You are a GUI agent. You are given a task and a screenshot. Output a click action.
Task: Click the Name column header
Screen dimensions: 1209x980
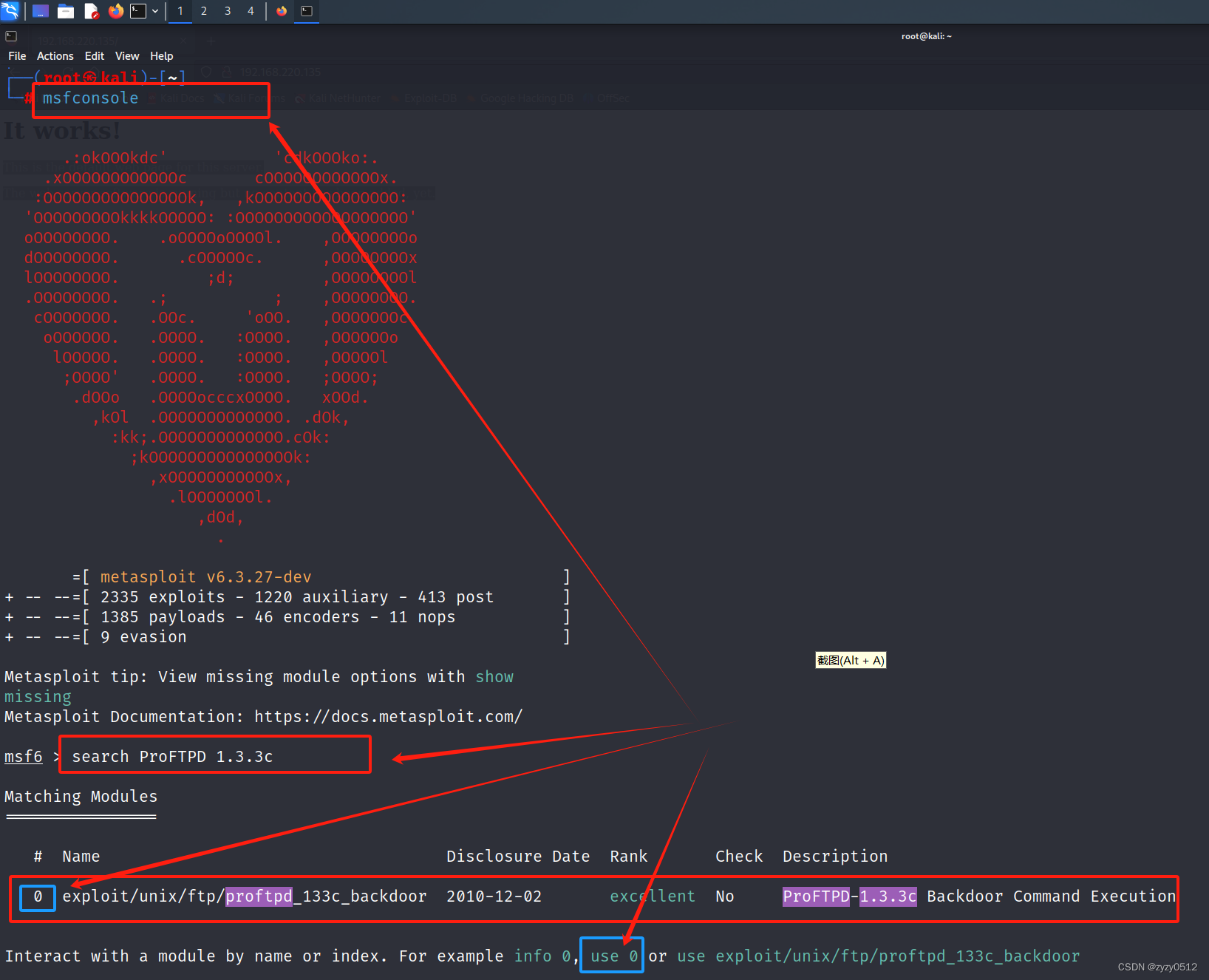click(81, 857)
